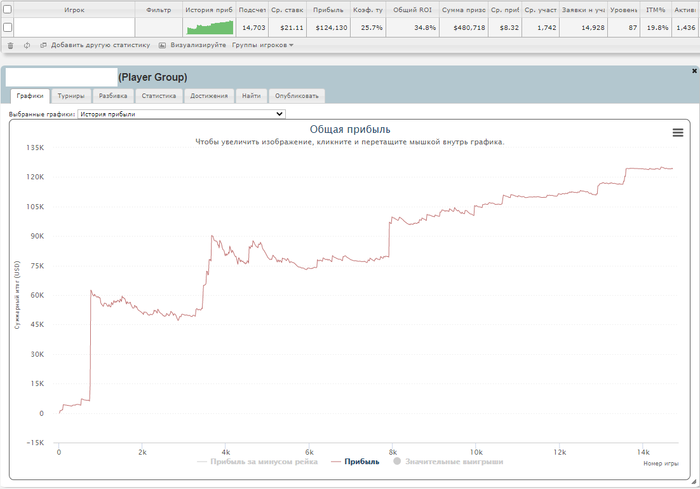This screenshot has height=489, width=700.
Task: Click the icon beside 'Добавить другую статистику'
Action: [43, 46]
